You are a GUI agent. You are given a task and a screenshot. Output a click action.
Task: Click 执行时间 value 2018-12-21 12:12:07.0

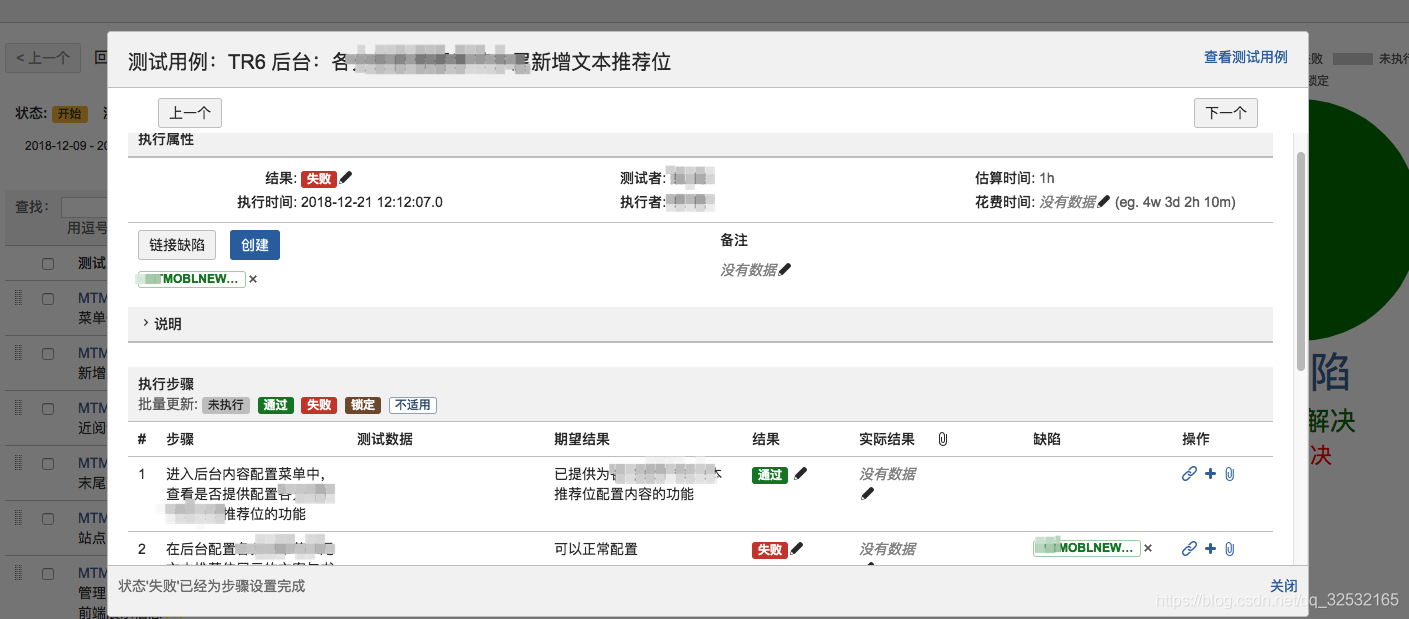pos(372,202)
